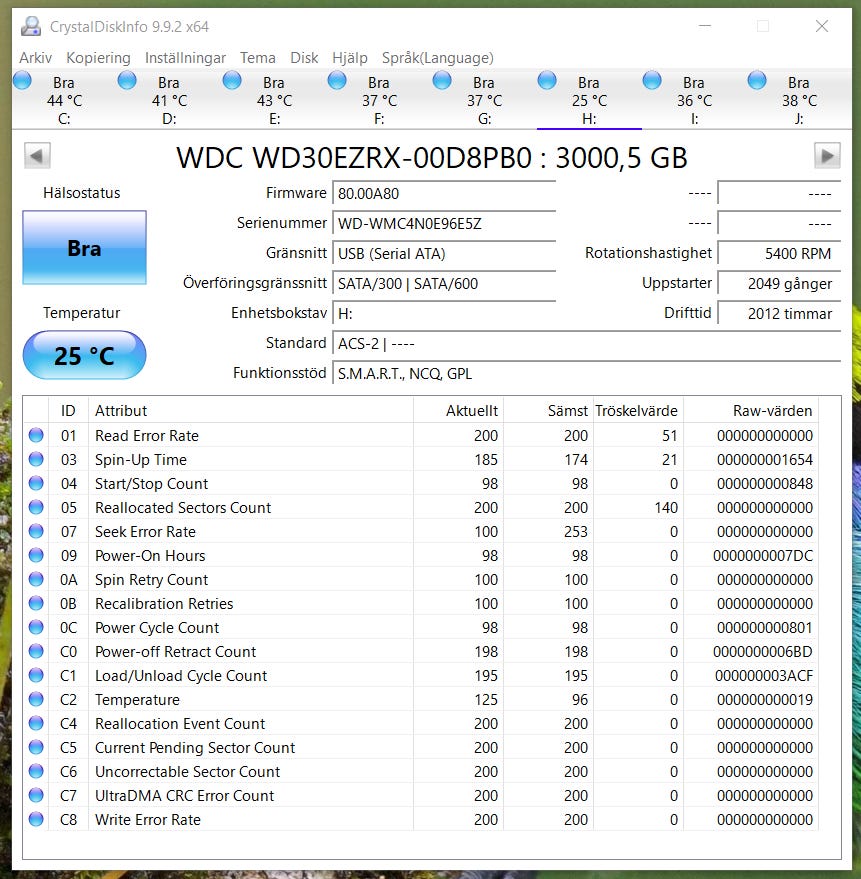Screen dimensions: 861x879
Task: Click the status orb for Reallocated Sectors Count
Action: click(36, 507)
